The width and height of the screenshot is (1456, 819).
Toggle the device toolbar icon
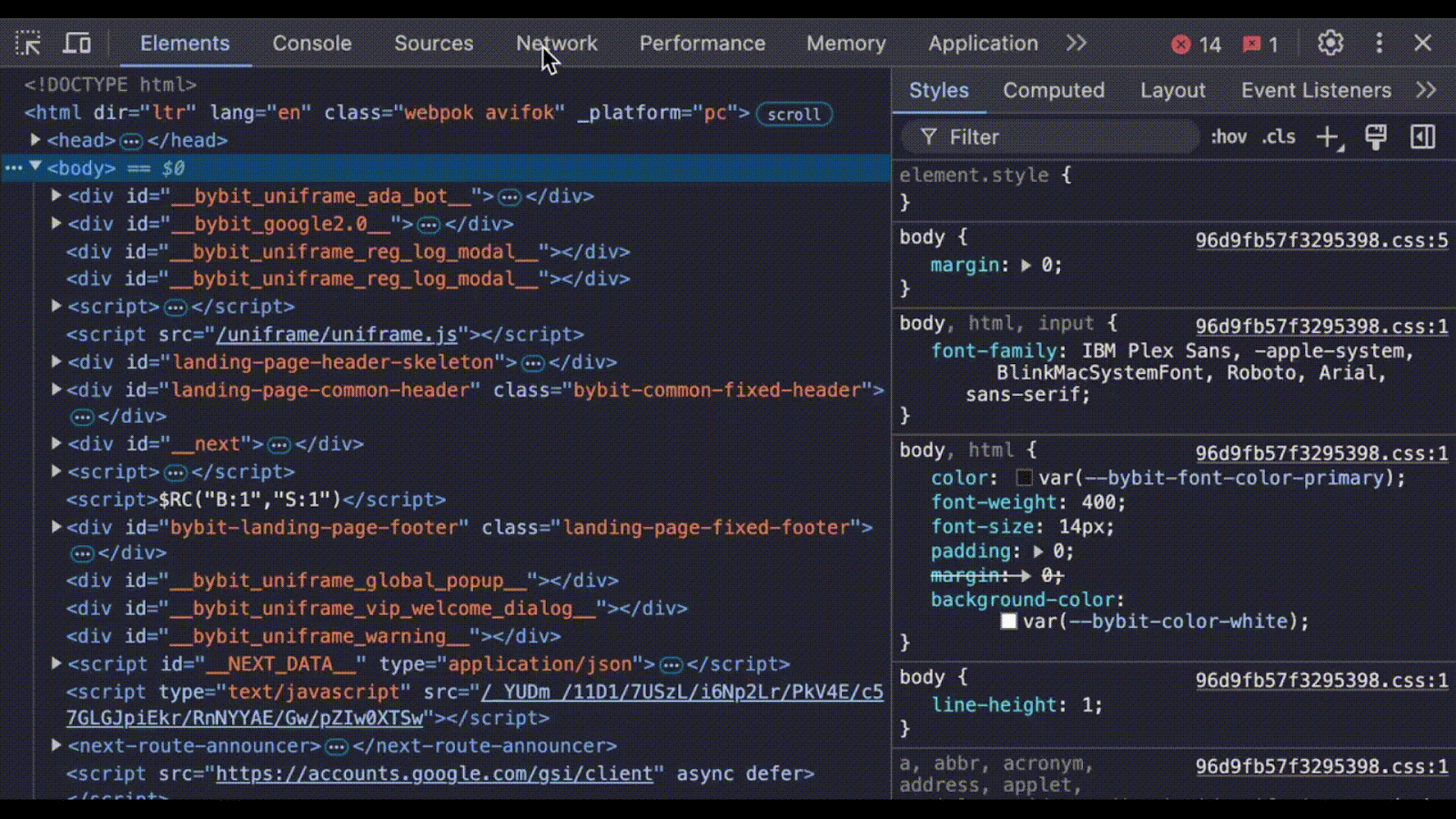coord(76,43)
